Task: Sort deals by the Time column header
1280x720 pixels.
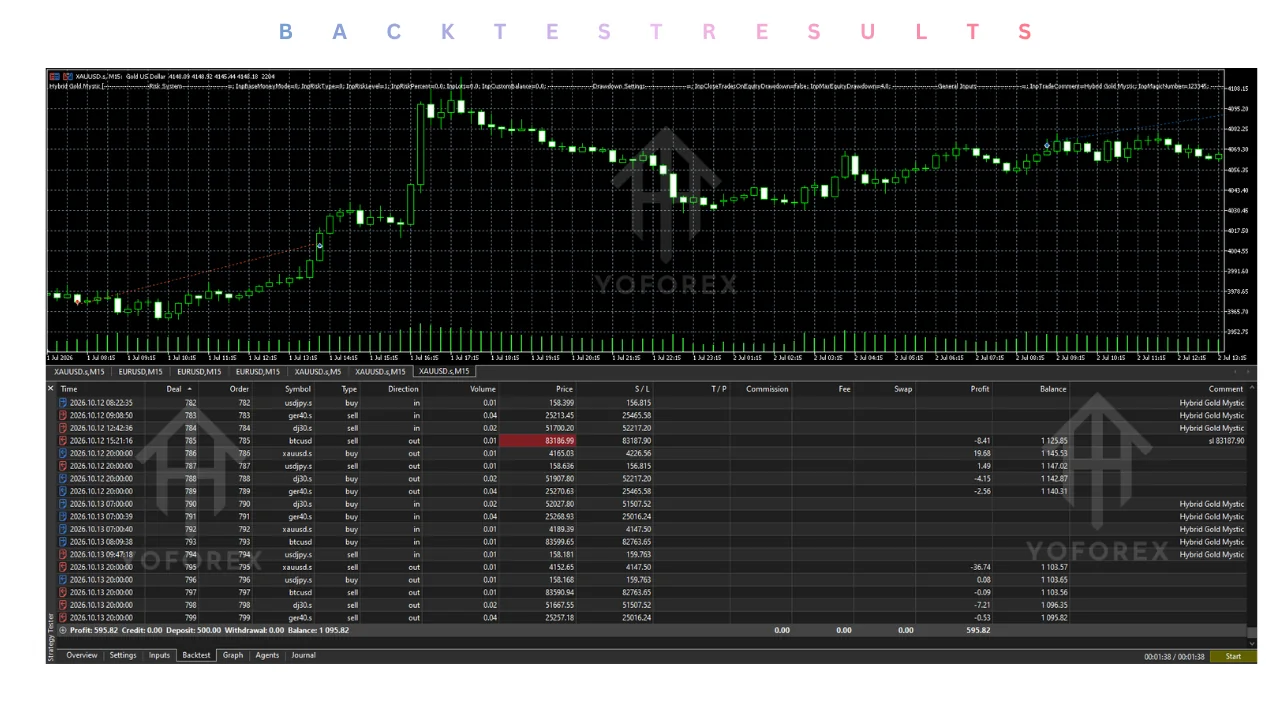Action: [69, 389]
